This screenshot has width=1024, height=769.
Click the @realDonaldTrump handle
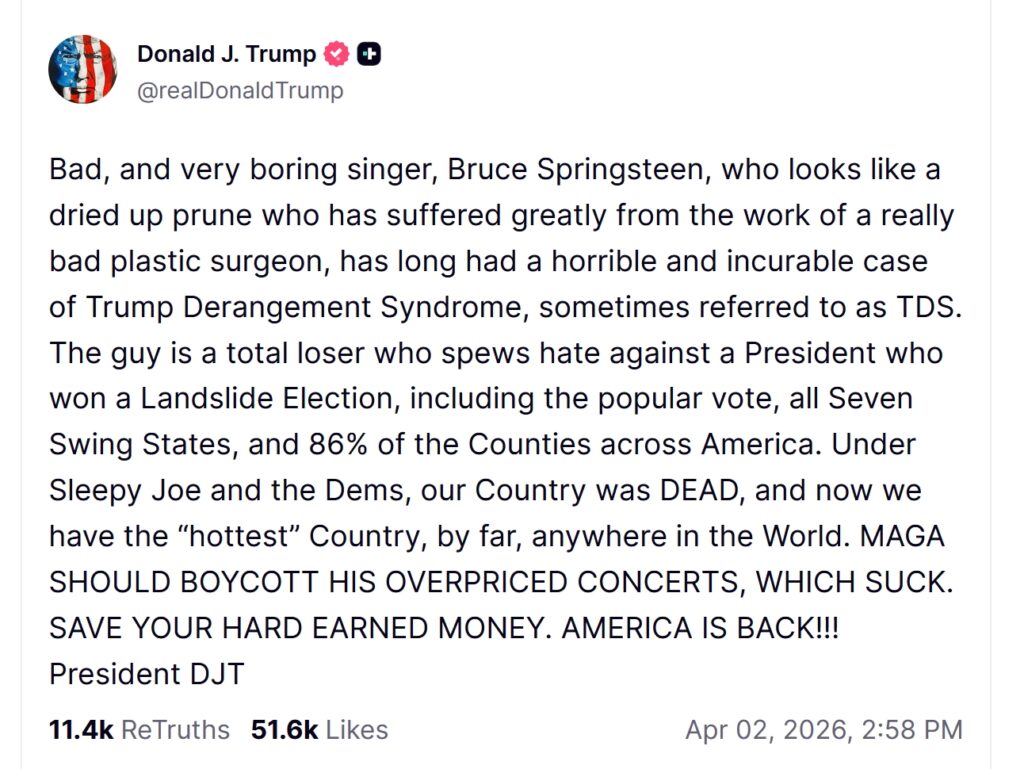(240, 91)
